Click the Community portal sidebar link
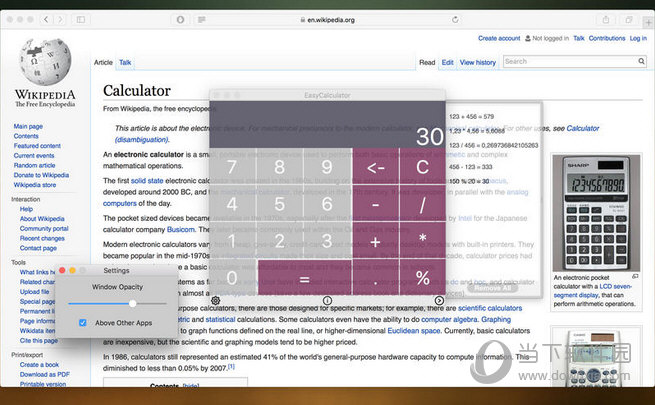Image resolution: width=655 pixels, height=405 pixels. click(x=44, y=228)
